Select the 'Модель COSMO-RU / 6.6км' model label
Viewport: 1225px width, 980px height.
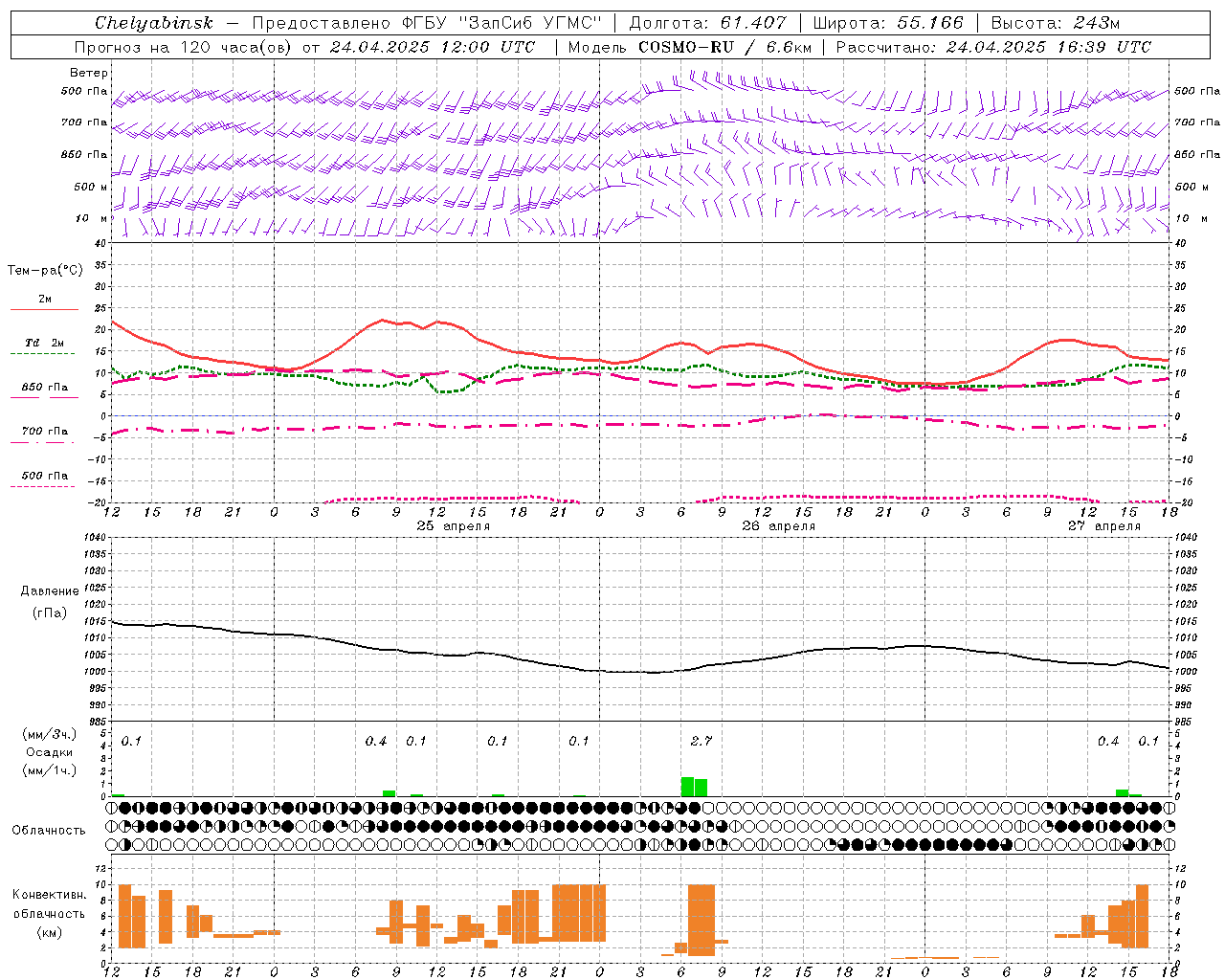coord(690,47)
